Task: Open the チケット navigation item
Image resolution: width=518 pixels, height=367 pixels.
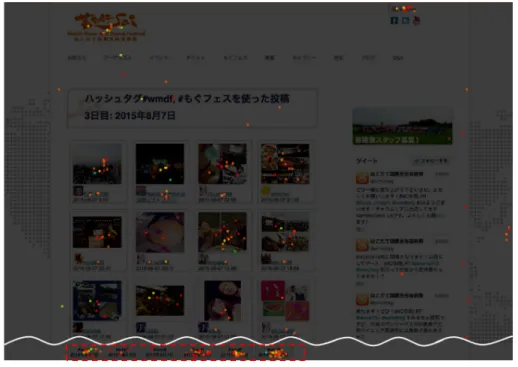Action: [x=196, y=58]
